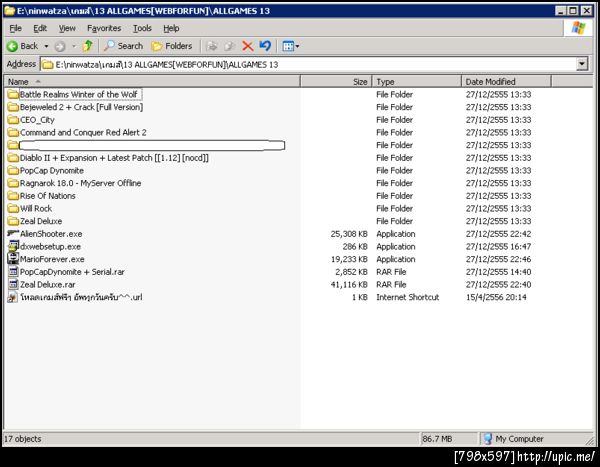The image size is (600, 467).
Task: Click the My Computer status bar zone
Action: (x=513, y=439)
